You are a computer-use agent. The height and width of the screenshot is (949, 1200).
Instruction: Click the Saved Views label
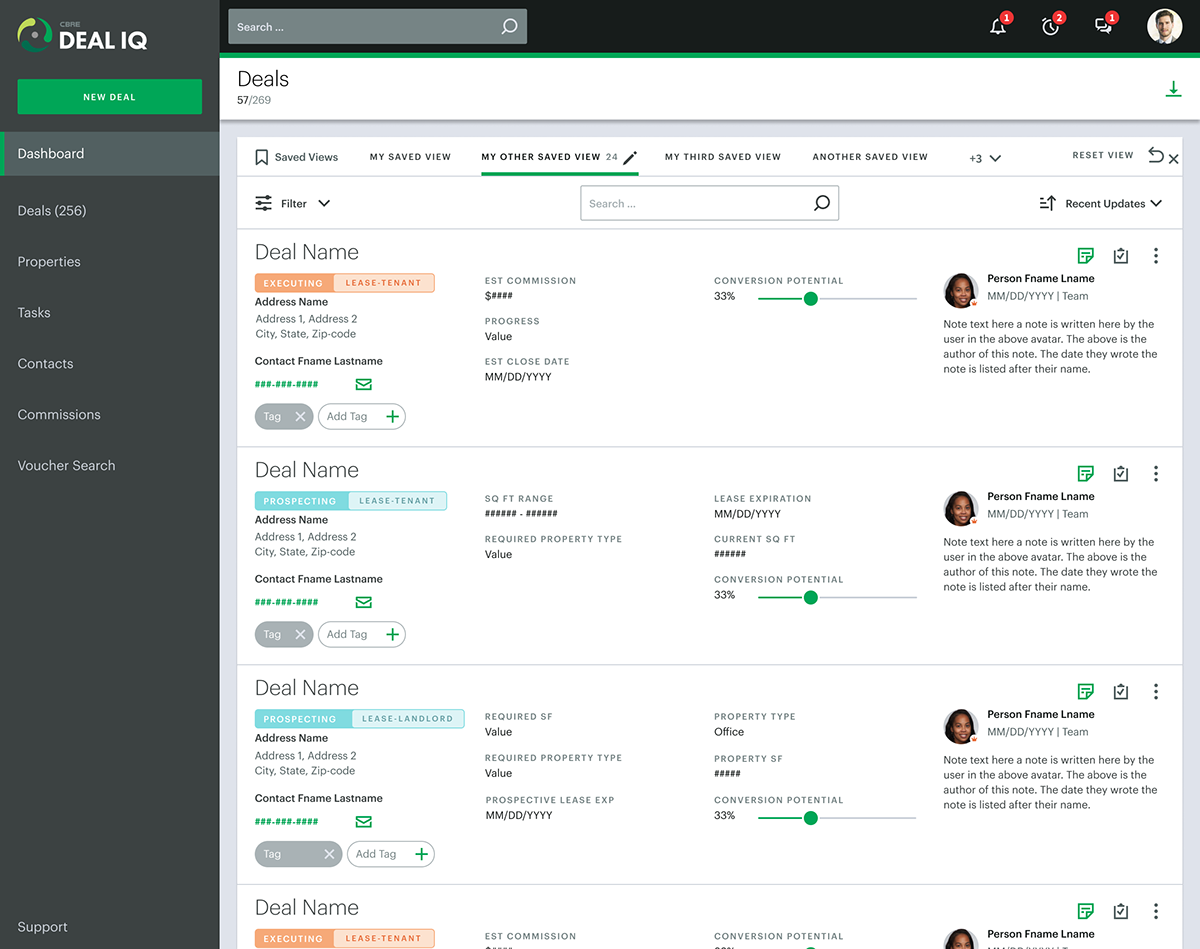tap(306, 157)
